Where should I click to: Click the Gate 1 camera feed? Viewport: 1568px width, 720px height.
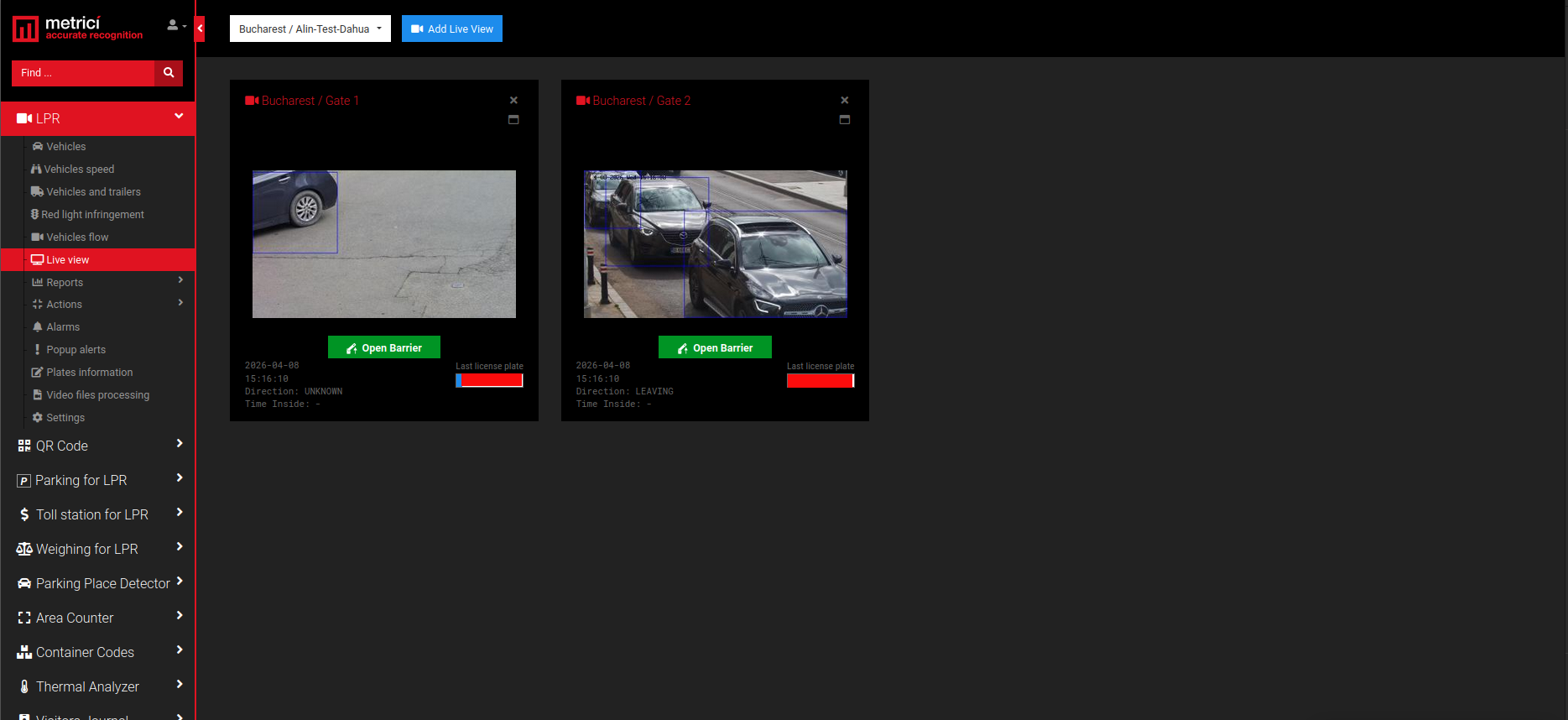[384, 244]
